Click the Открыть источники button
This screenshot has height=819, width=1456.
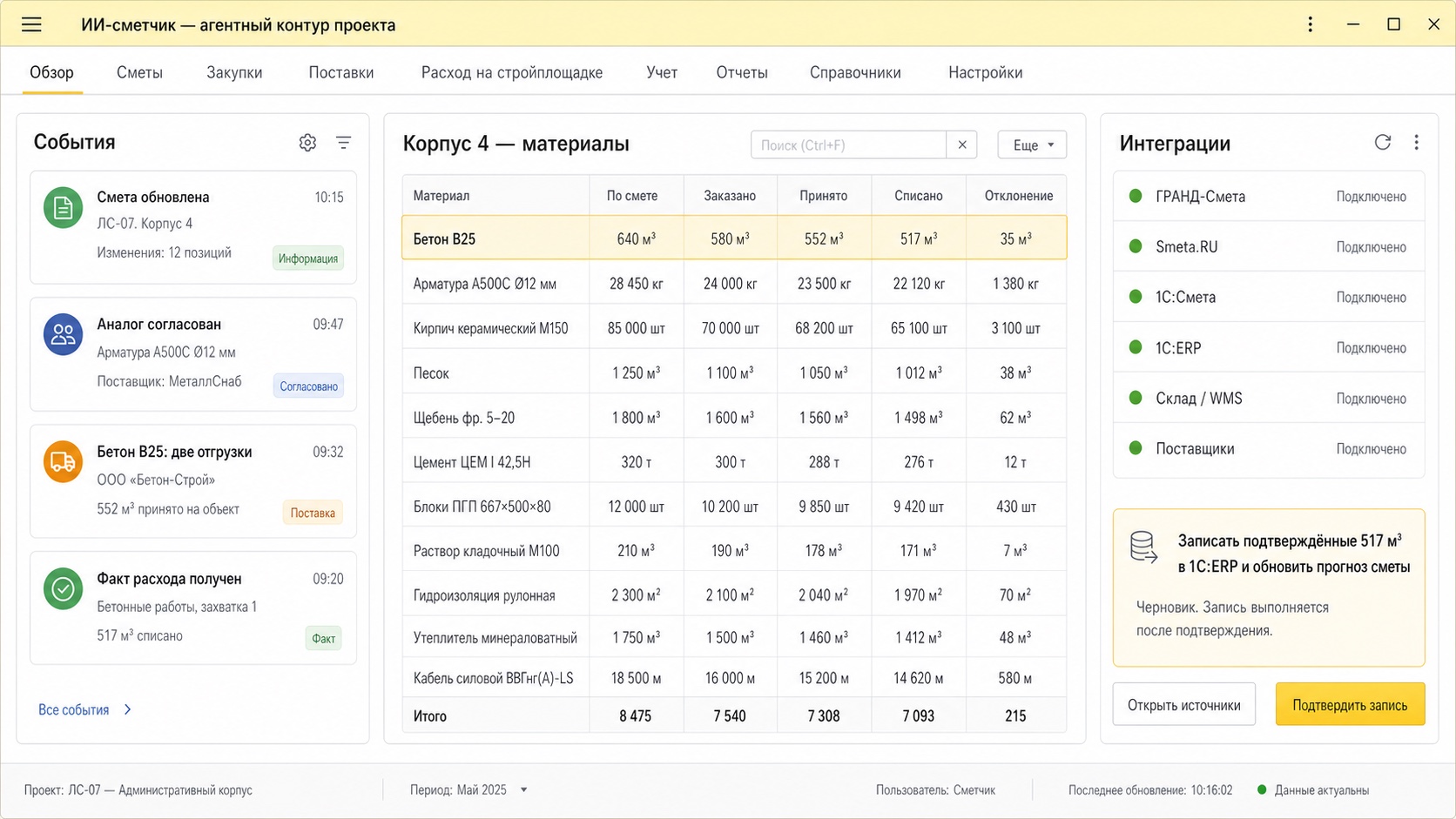pos(1183,704)
